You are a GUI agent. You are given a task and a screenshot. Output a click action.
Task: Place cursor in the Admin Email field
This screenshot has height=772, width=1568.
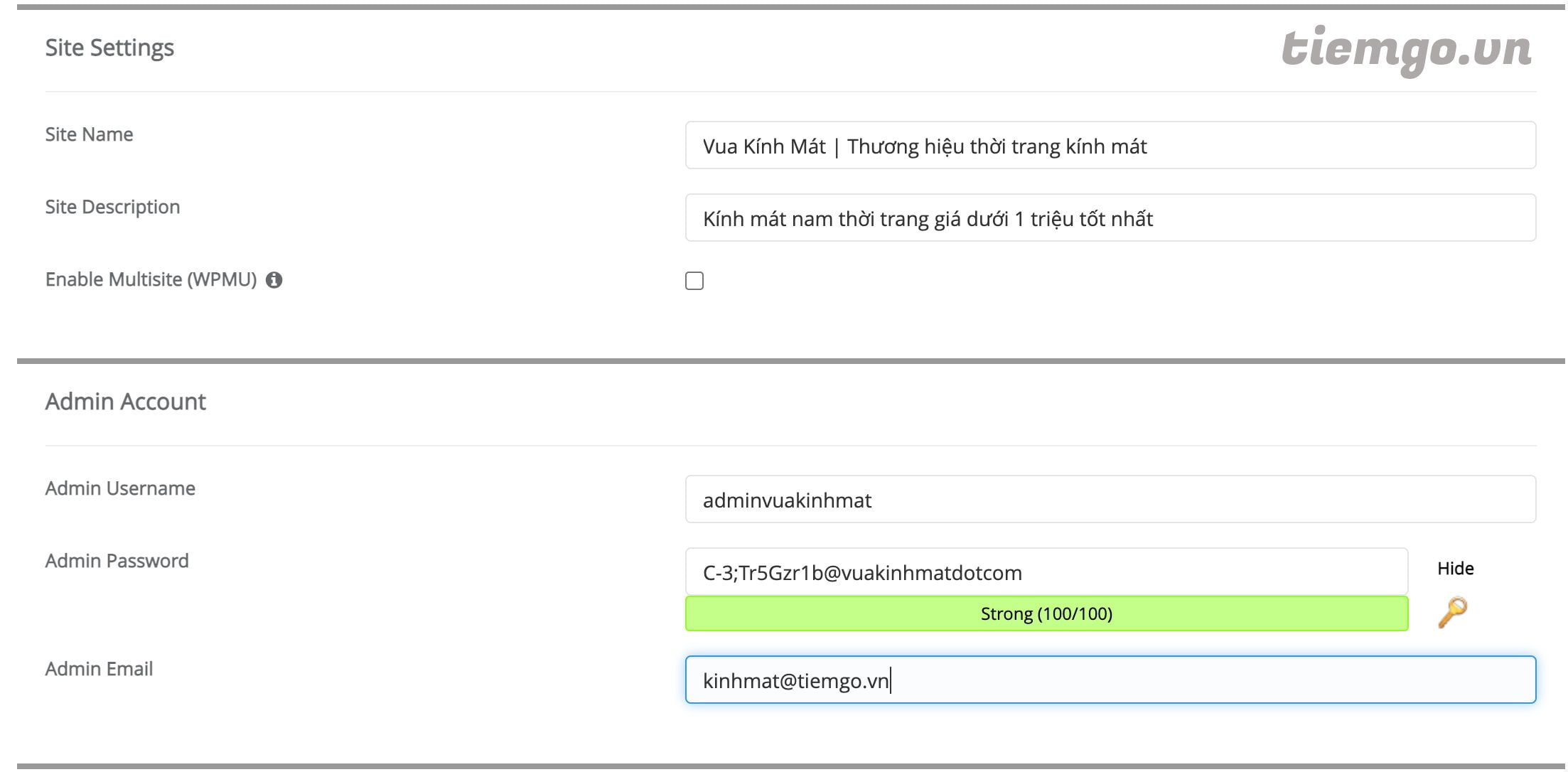[x=1110, y=680]
